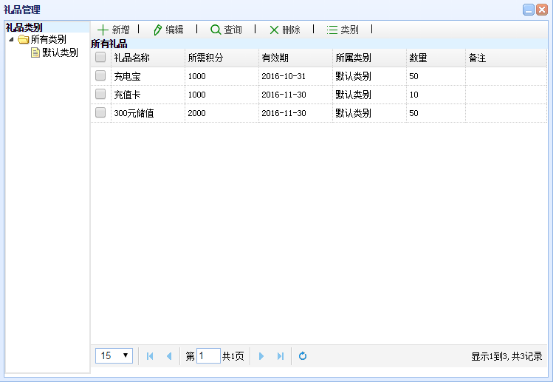Go to the next page

point(261,356)
